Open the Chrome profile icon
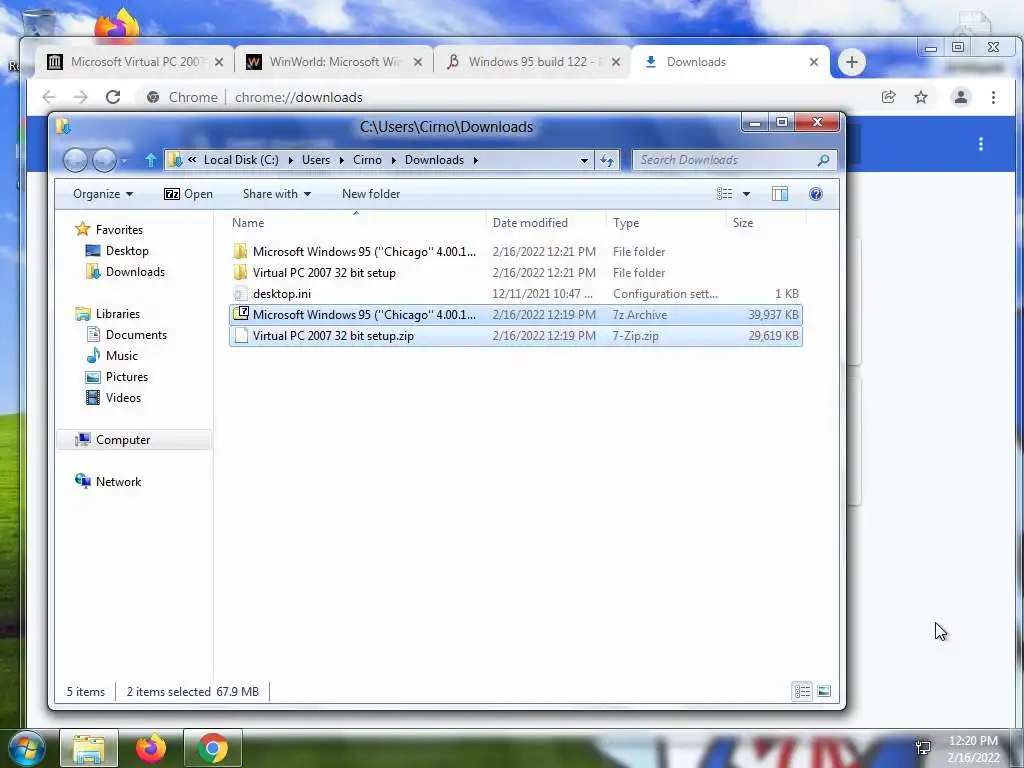1024x768 pixels. coord(961,97)
